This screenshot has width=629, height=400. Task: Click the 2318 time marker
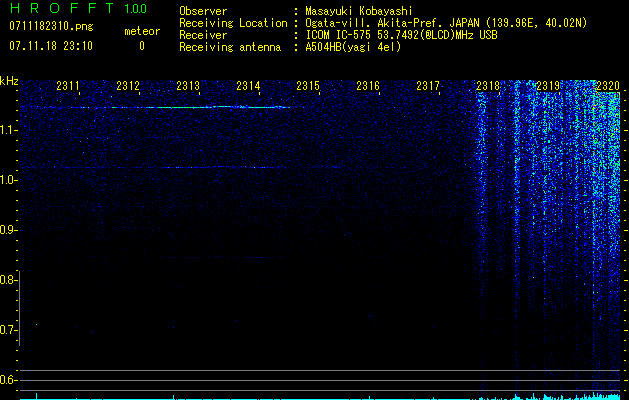coord(488,85)
